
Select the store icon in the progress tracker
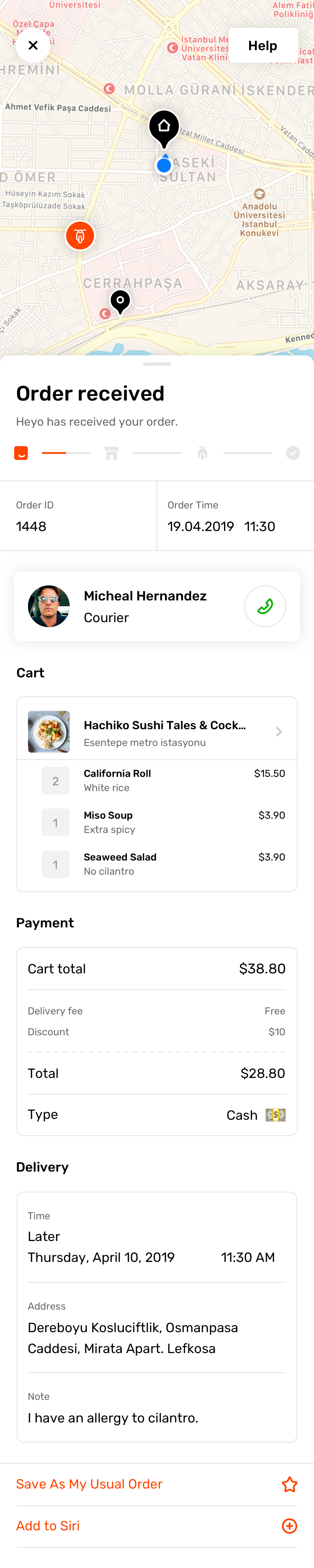point(112,453)
